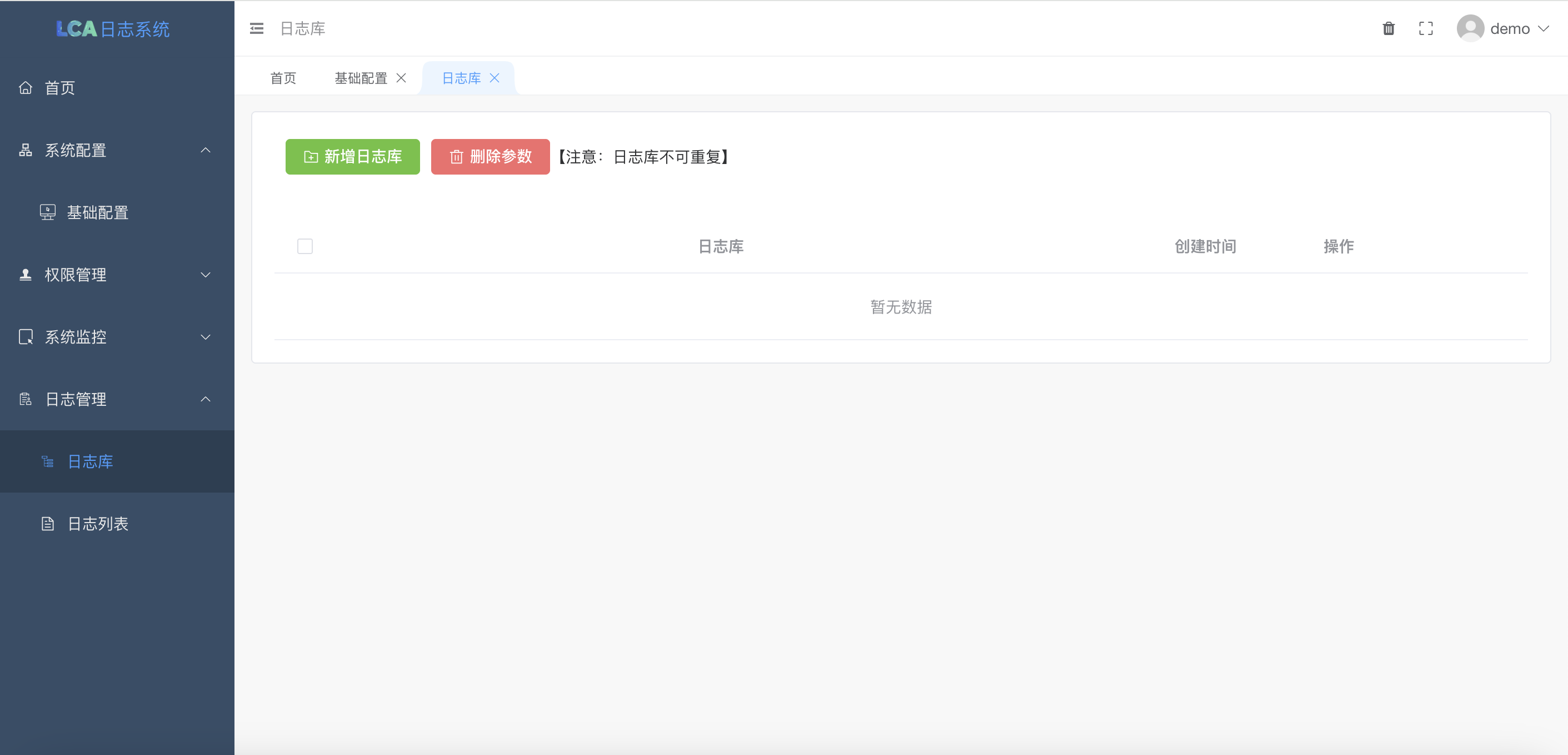Click the 系统监控 sidebar icon
Image resolution: width=1568 pixels, height=755 pixels.
tap(26, 337)
